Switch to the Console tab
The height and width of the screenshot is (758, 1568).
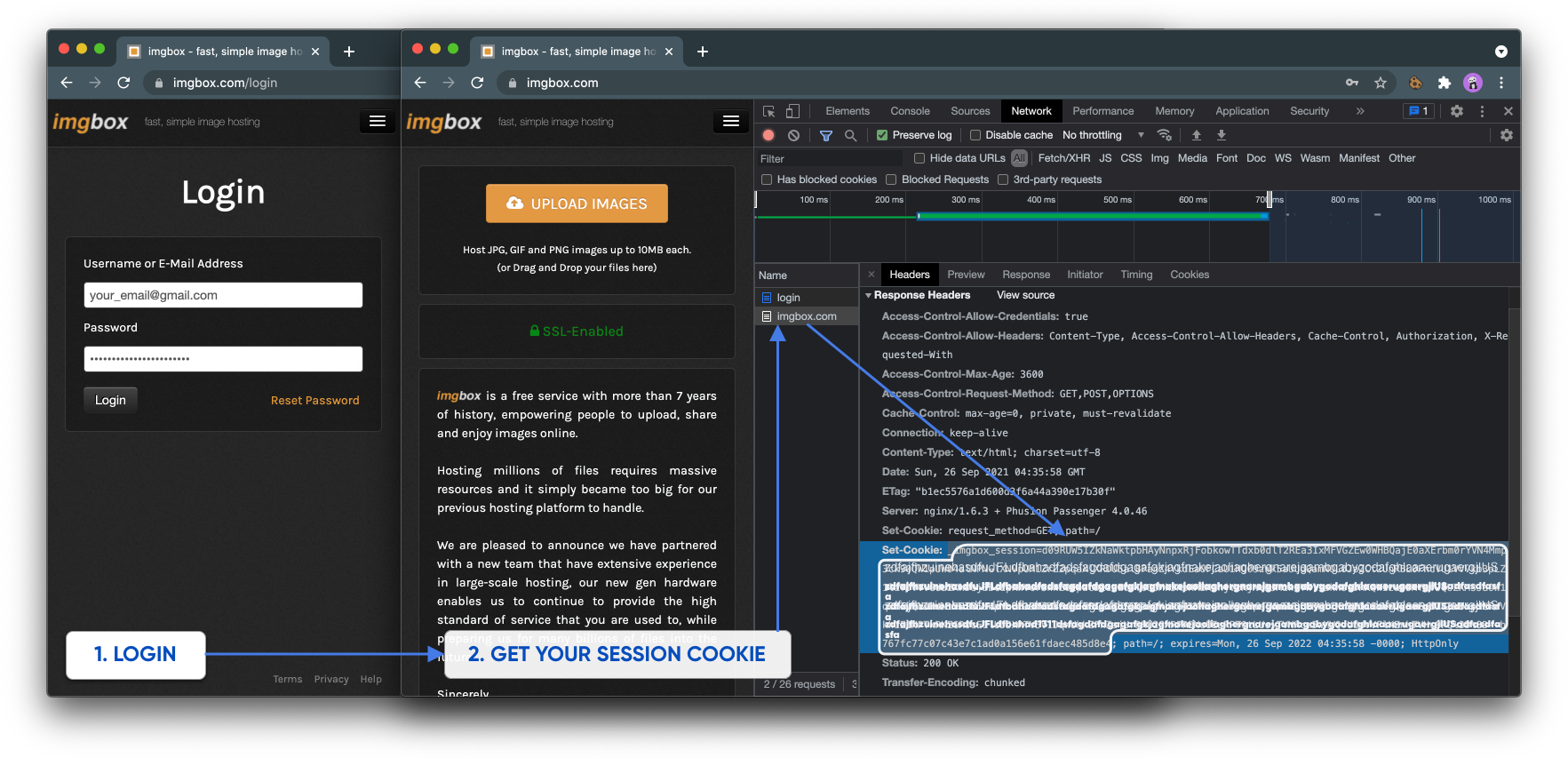(x=911, y=111)
